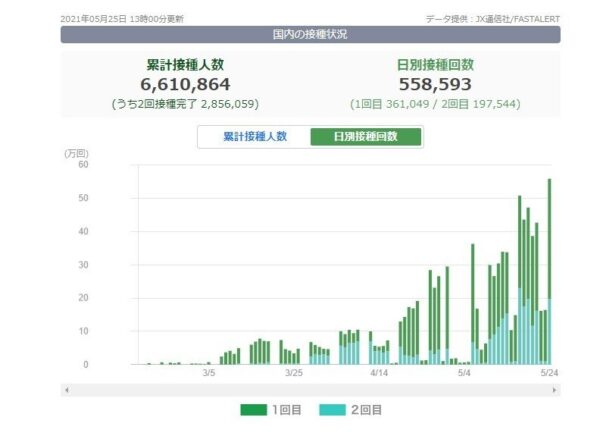Select the 日別接種回数 tab
This screenshot has width=600, height=436.
point(365,137)
